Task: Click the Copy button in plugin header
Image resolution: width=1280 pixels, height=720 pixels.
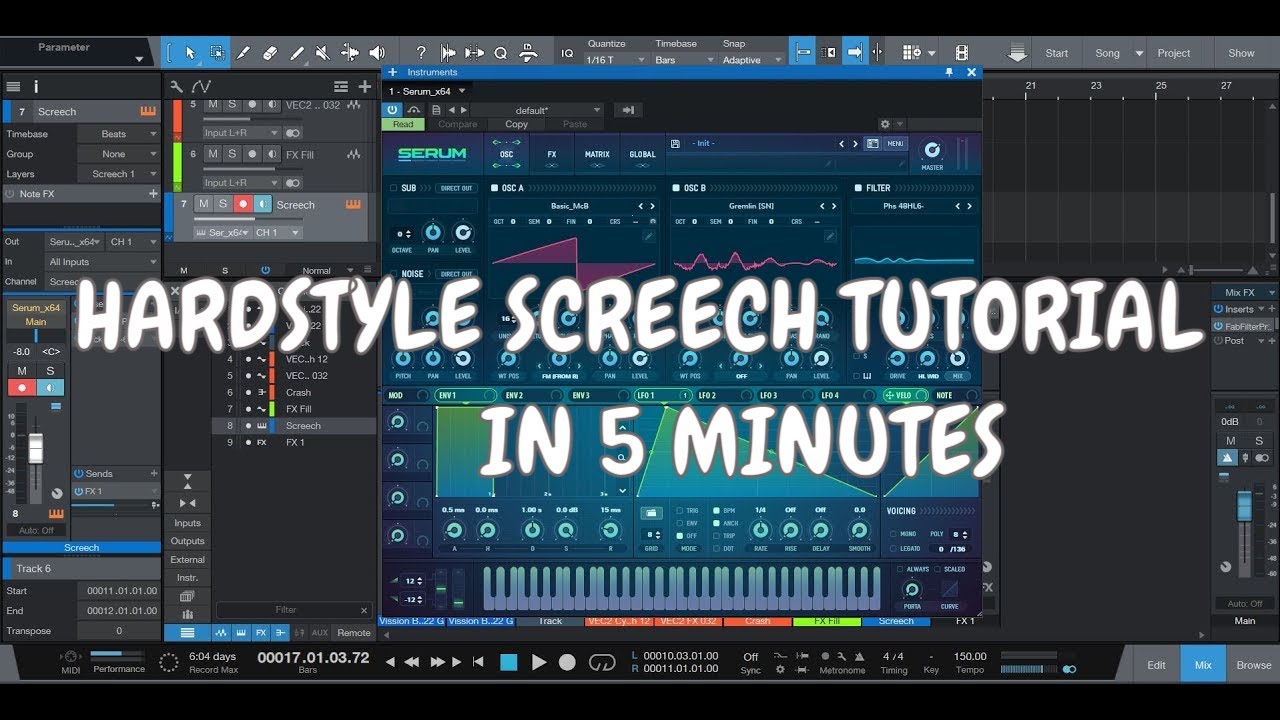Action: pyautogui.click(x=516, y=124)
